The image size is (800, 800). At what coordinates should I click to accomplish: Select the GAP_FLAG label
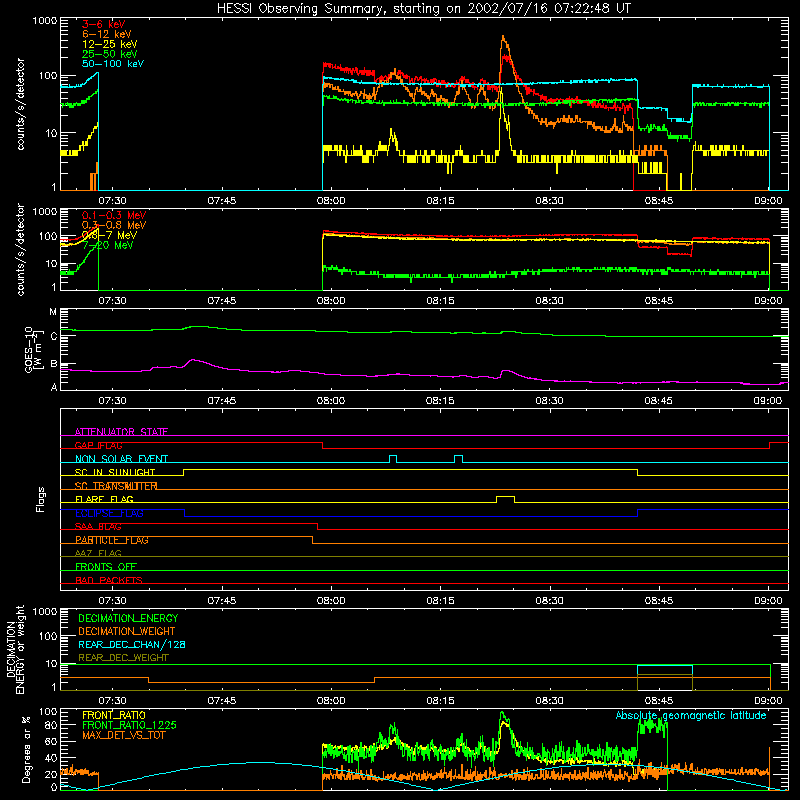(98, 445)
